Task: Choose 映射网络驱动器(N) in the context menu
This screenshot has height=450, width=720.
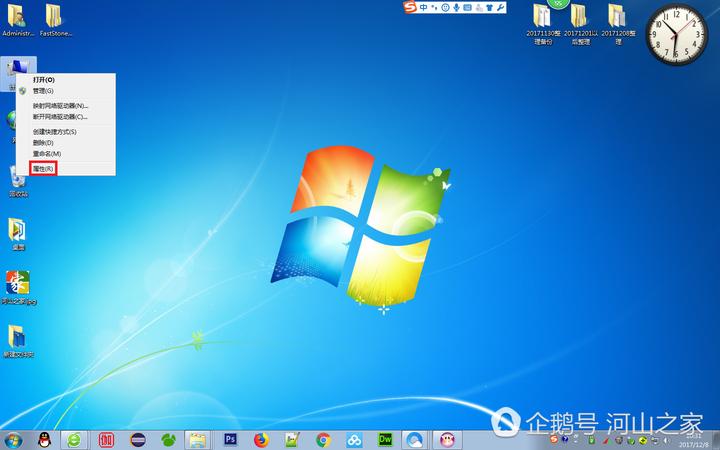Action: coord(66,106)
